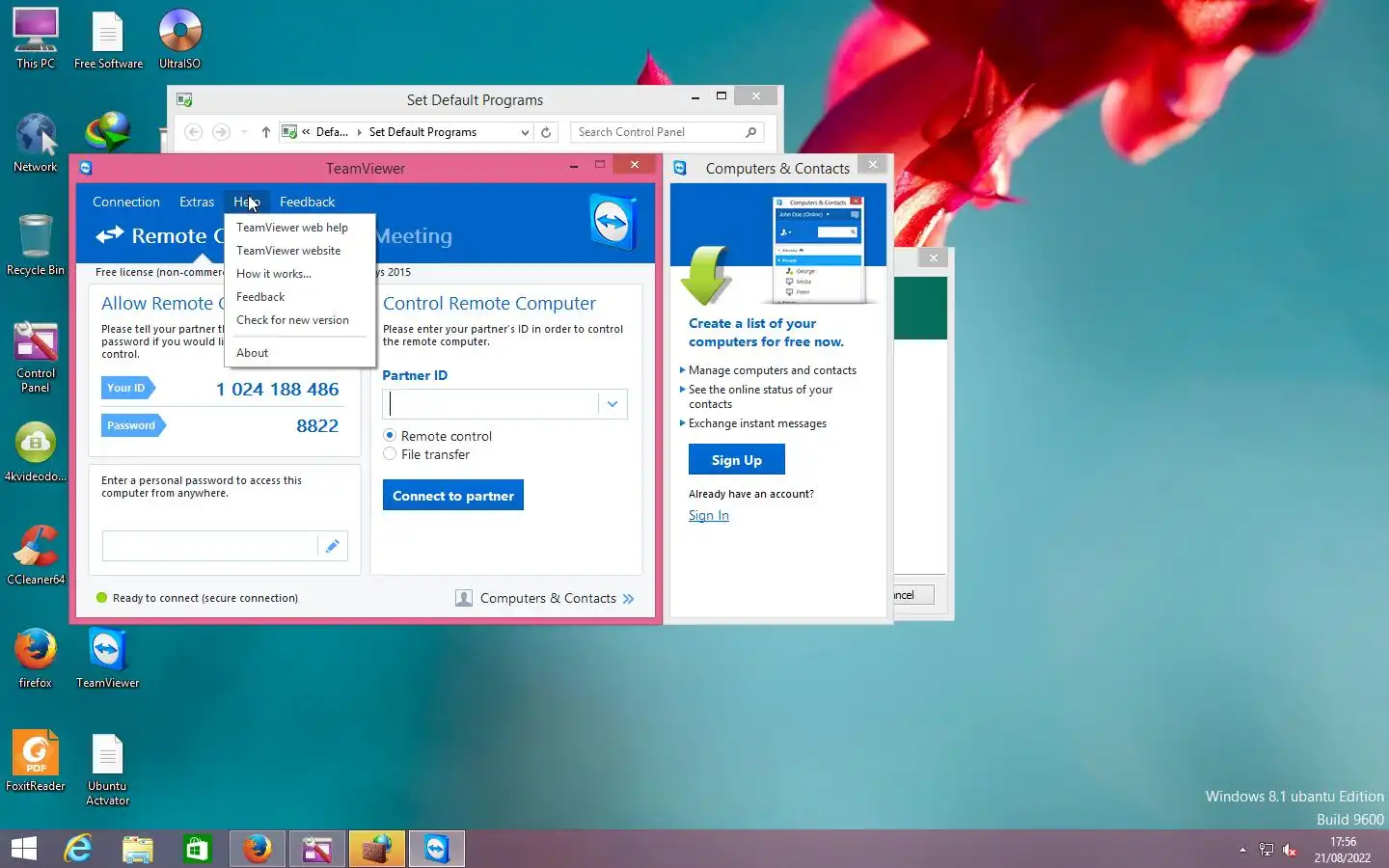Switch to Firefox in taskbar
This screenshot has height=868, width=1389.
pos(258,849)
